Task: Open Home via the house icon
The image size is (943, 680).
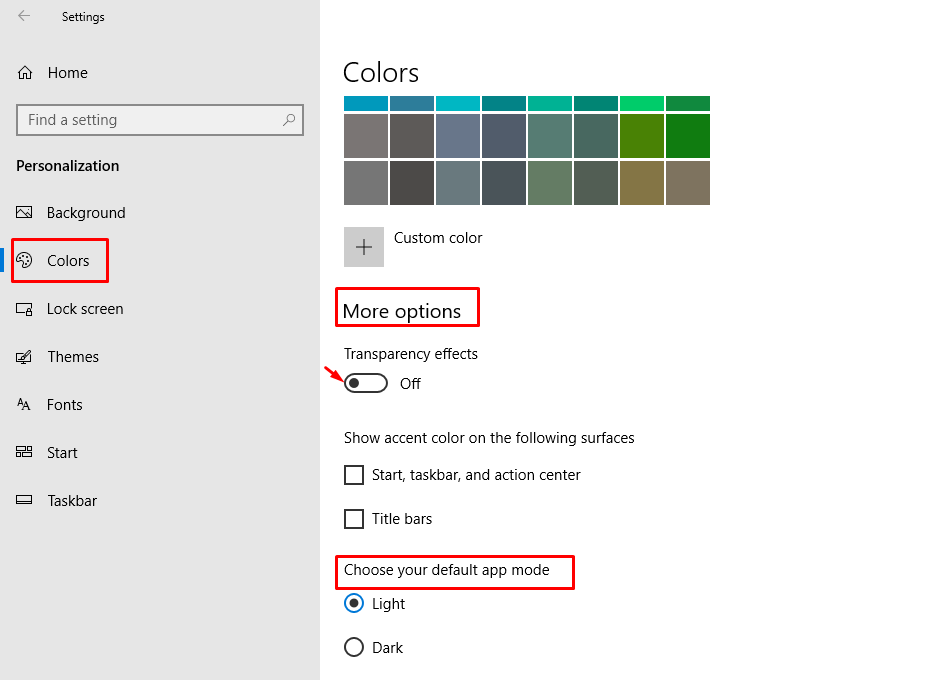Action: pyautogui.click(x=25, y=73)
